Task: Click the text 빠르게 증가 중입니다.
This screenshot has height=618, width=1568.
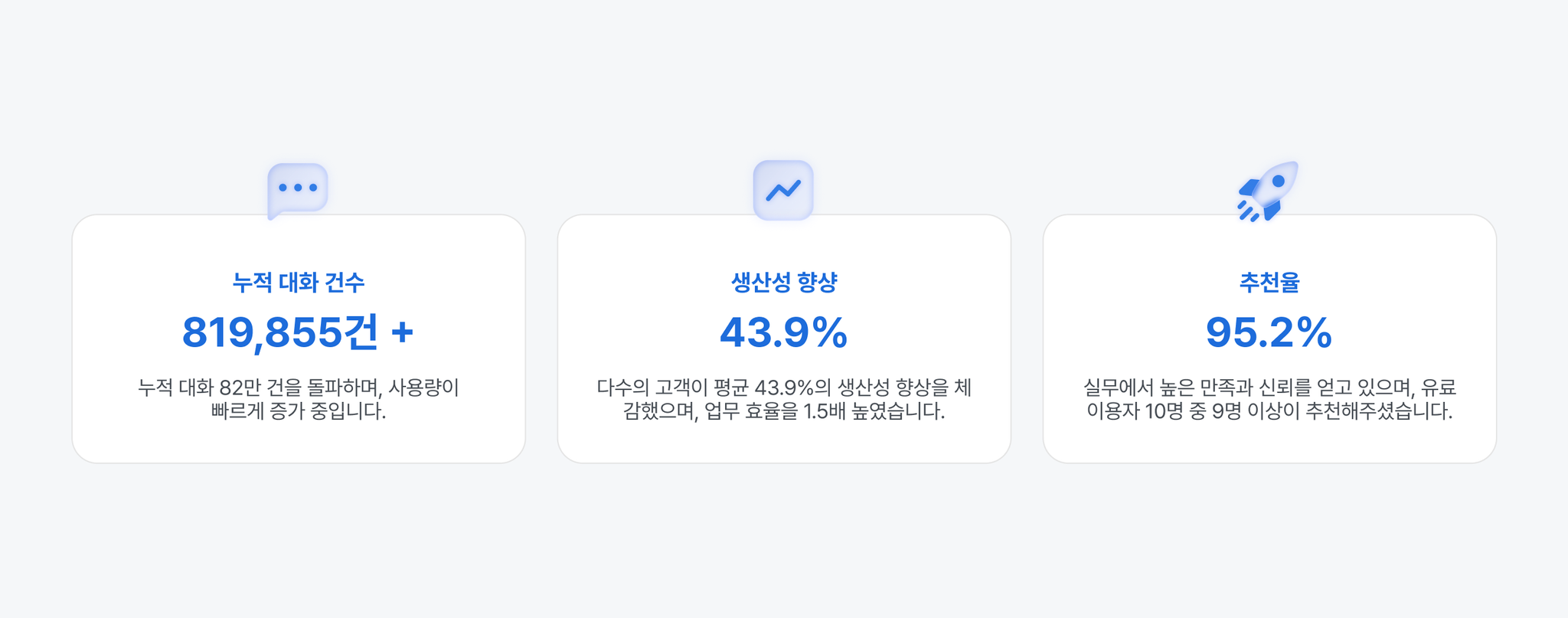Action: click(x=299, y=411)
